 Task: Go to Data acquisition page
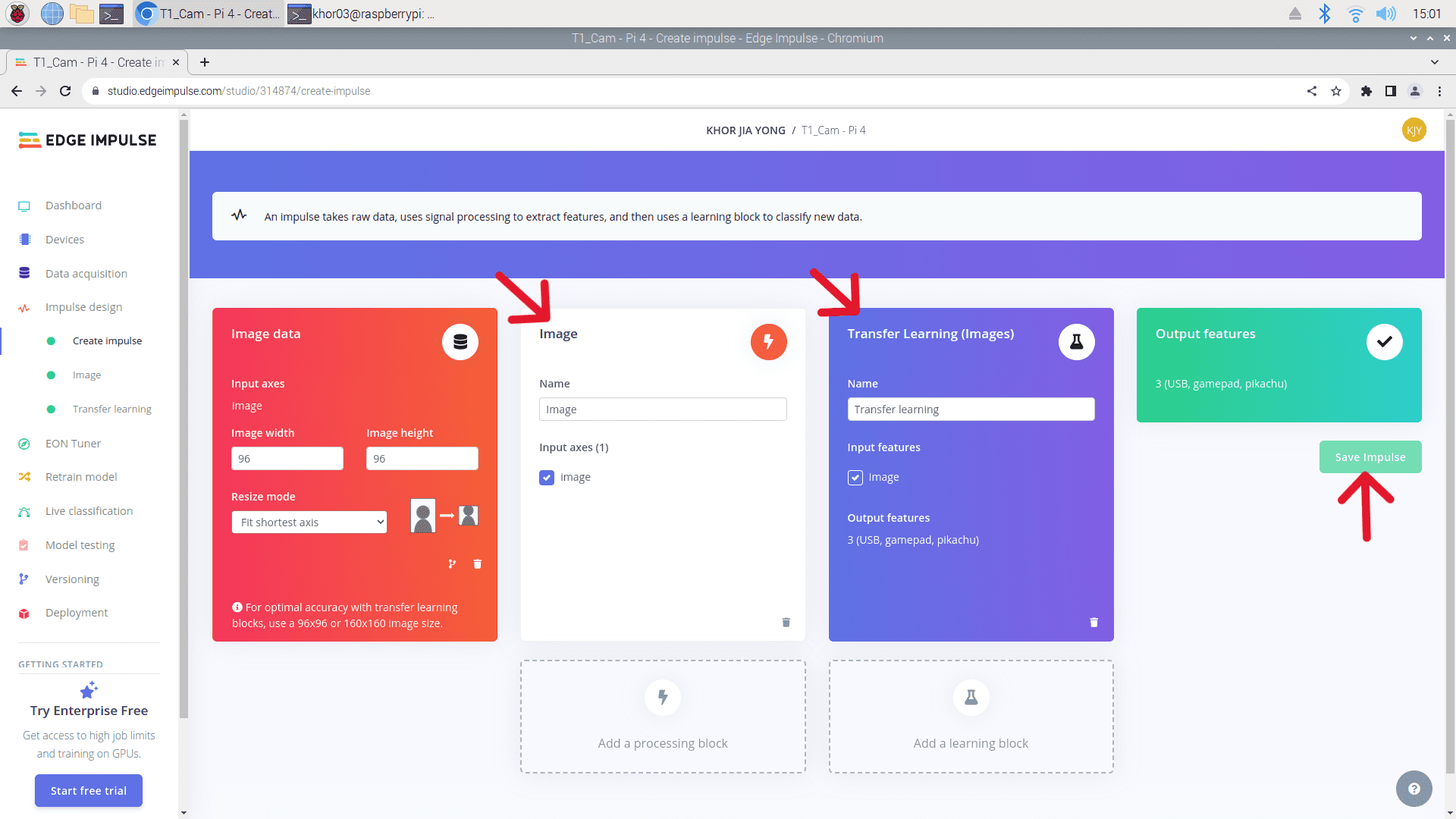pyautogui.click(x=86, y=274)
